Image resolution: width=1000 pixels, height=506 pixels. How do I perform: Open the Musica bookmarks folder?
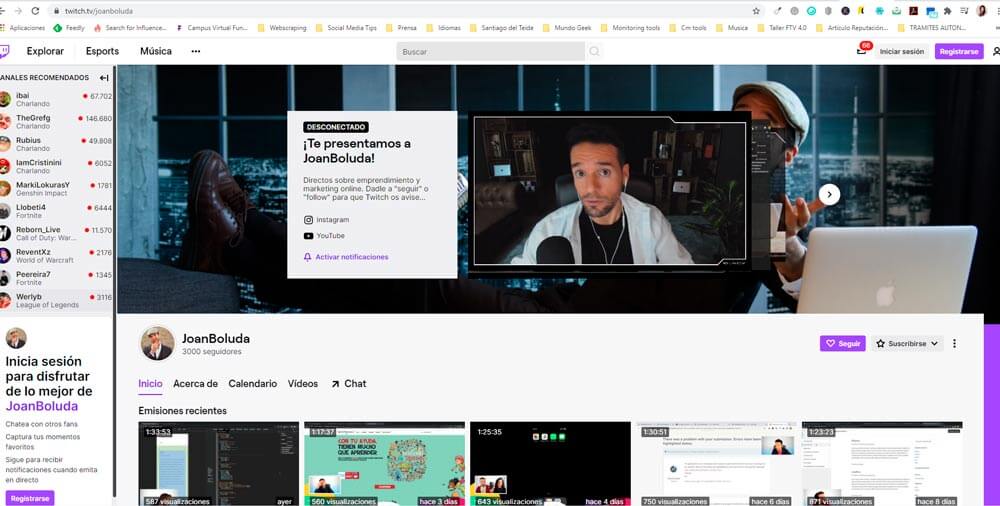pyautogui.click(x=732, y=28)
